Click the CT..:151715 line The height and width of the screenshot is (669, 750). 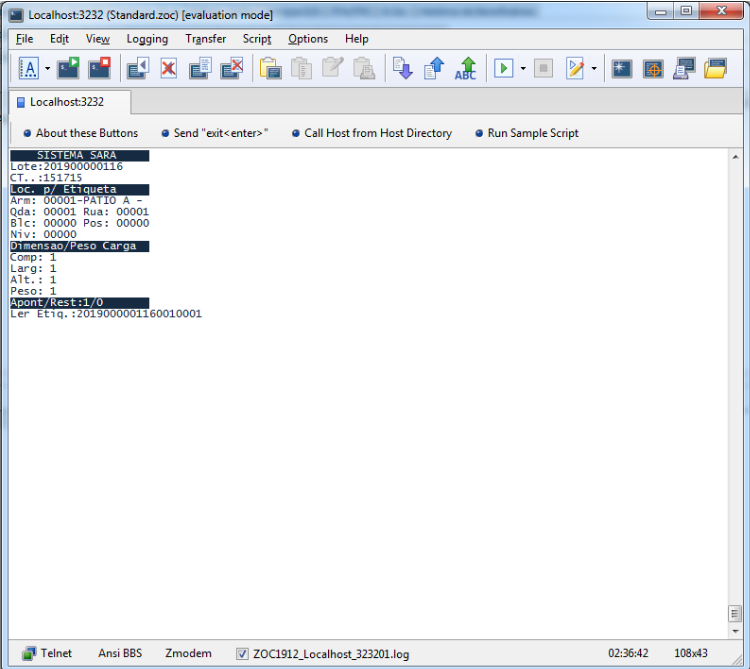tap(46, 178)
